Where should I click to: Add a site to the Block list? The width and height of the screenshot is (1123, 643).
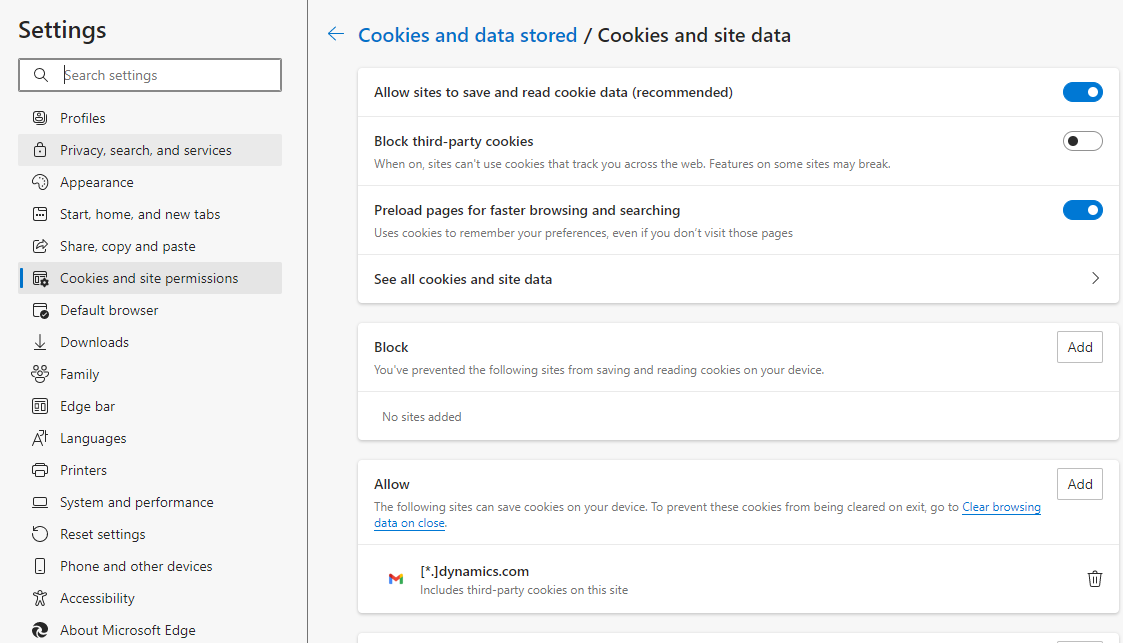[x=1080, y=347]
